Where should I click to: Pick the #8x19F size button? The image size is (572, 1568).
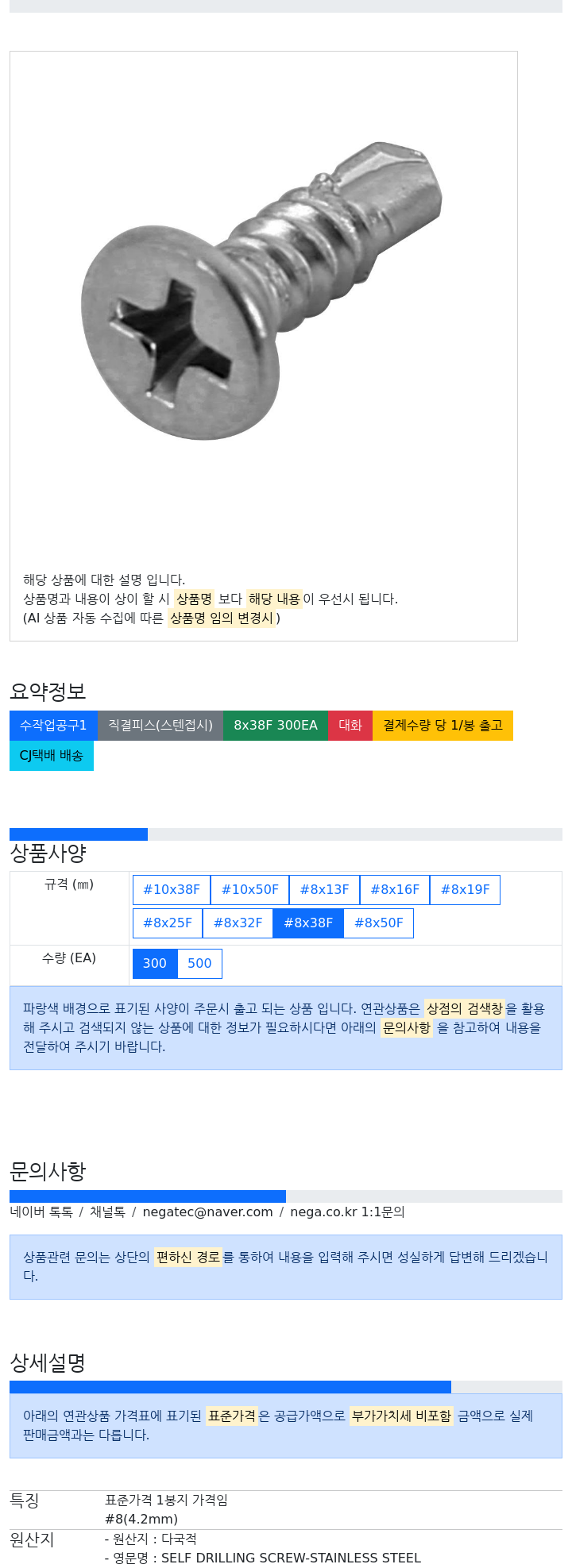465,890
